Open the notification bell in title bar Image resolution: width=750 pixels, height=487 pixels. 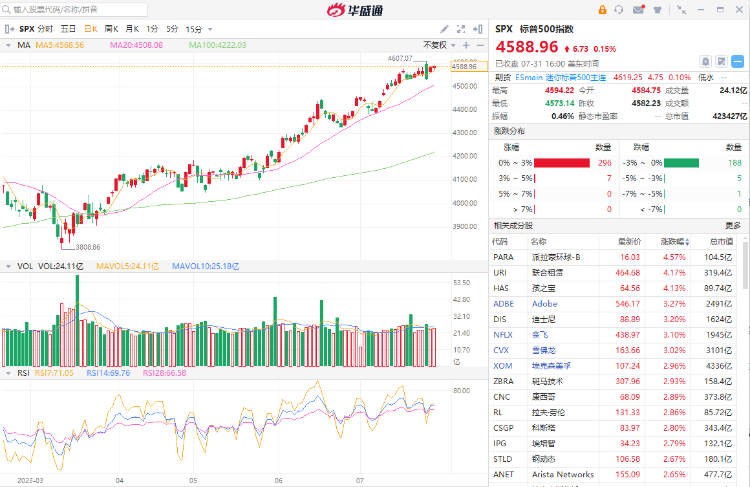pyautogui.click(x=620, y=11)
